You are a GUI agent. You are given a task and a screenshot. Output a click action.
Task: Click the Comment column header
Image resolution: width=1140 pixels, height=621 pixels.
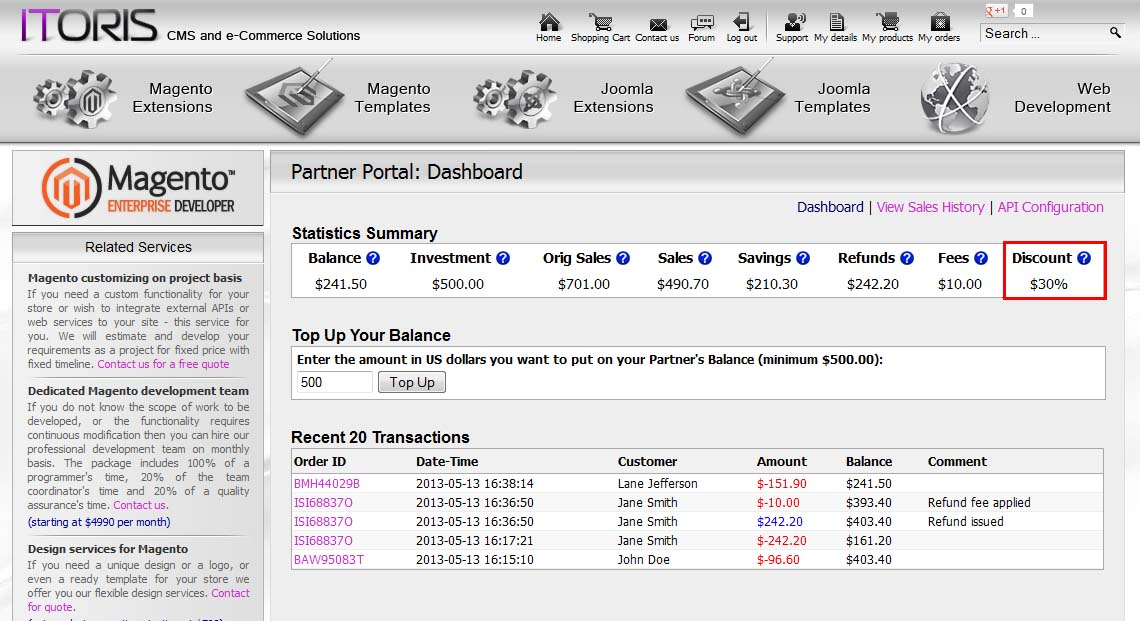(x=957, y=462)
